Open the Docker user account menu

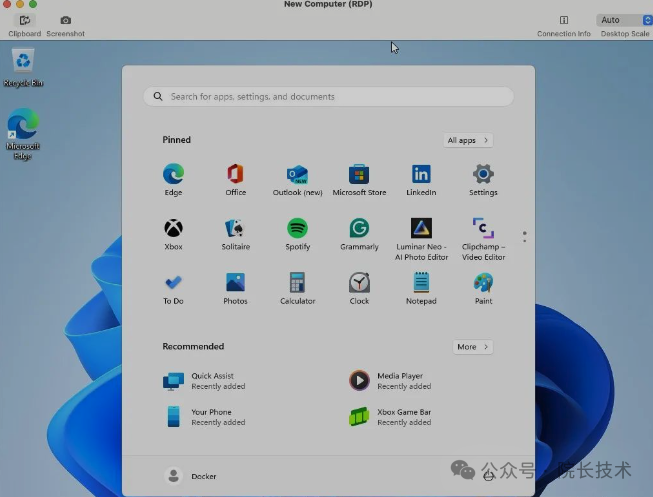coord(190,476)
